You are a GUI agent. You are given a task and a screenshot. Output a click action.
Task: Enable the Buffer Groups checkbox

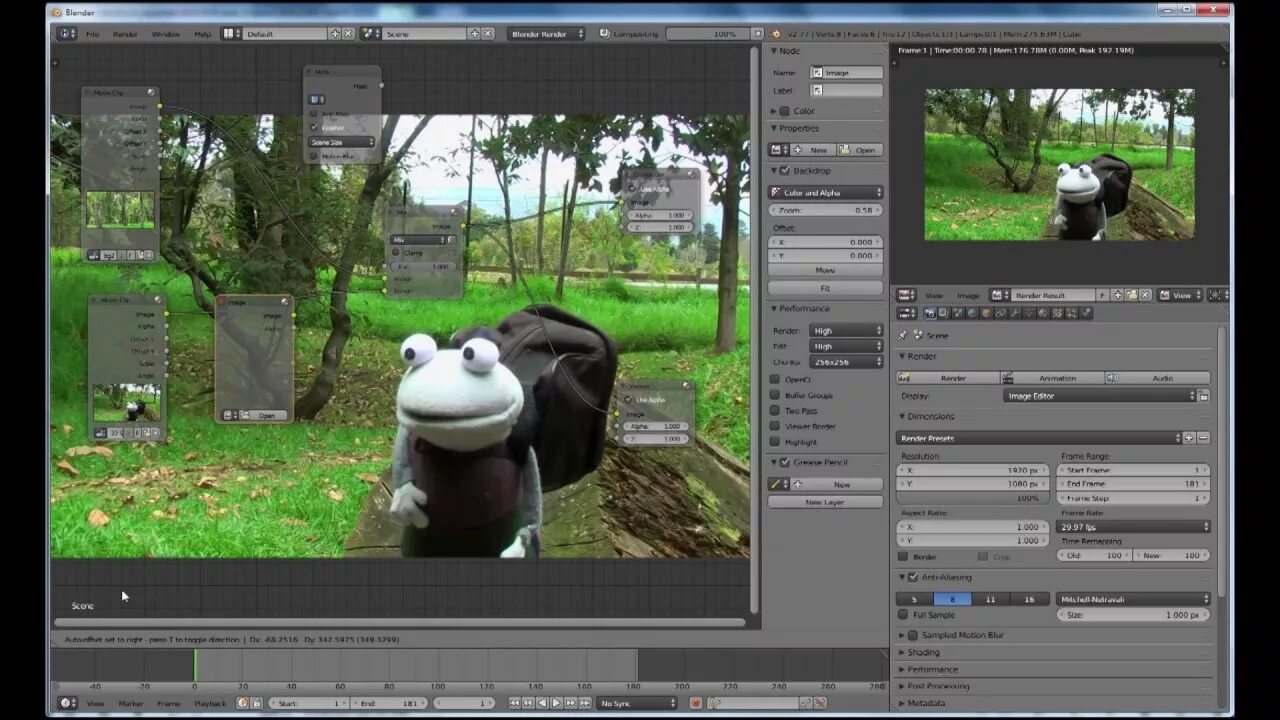775,395
